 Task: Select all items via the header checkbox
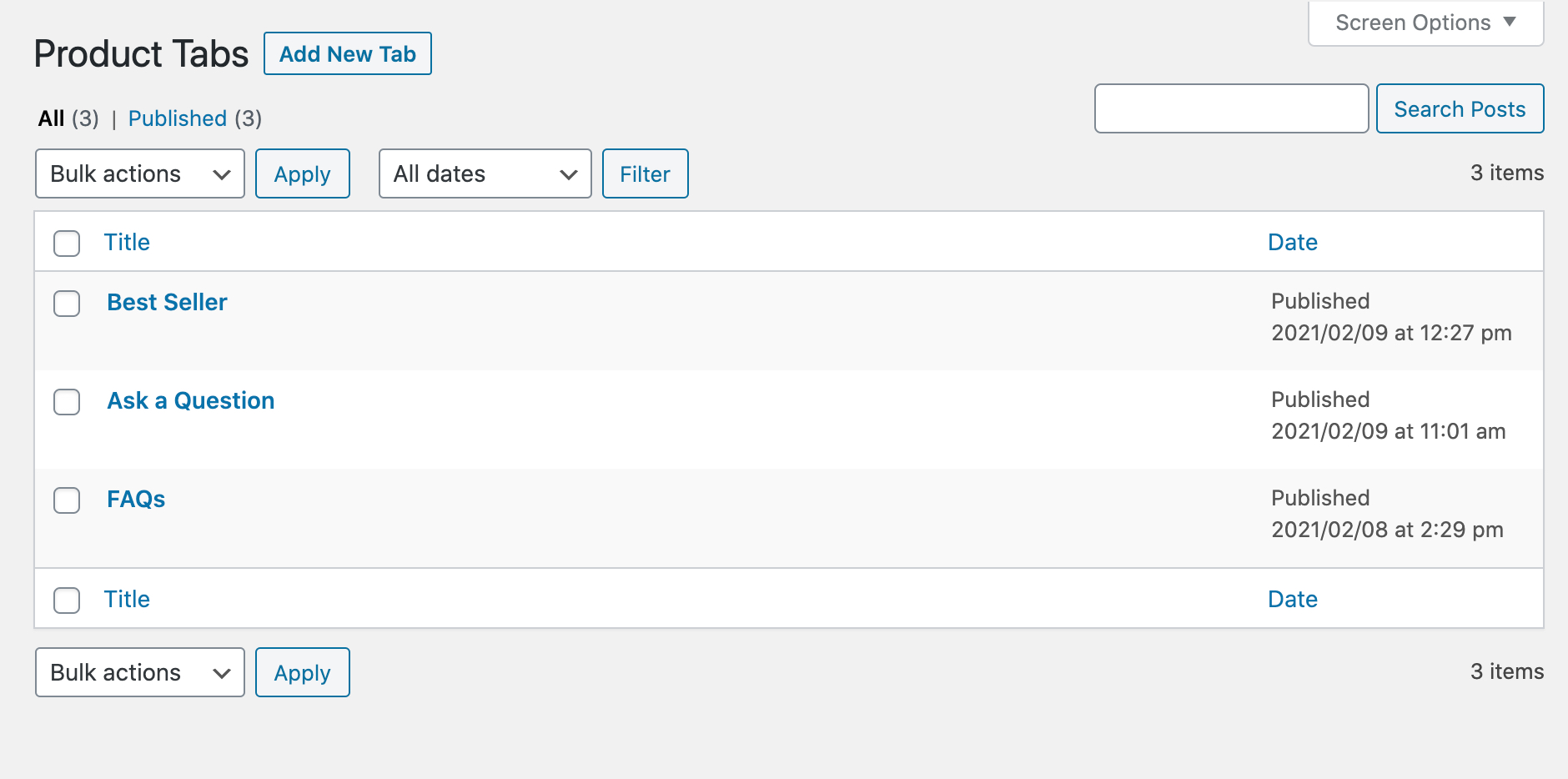[x=66, y=244]
